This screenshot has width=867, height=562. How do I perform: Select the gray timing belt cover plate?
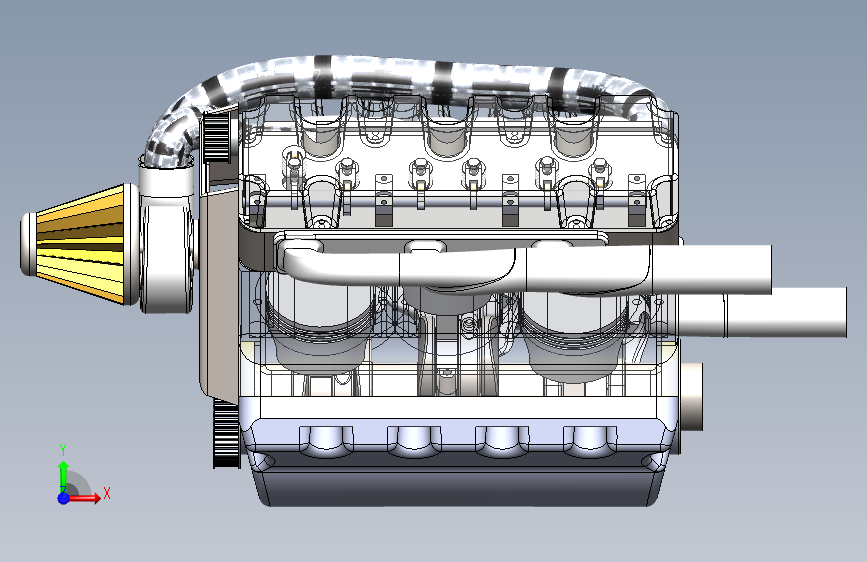(220, 293)
